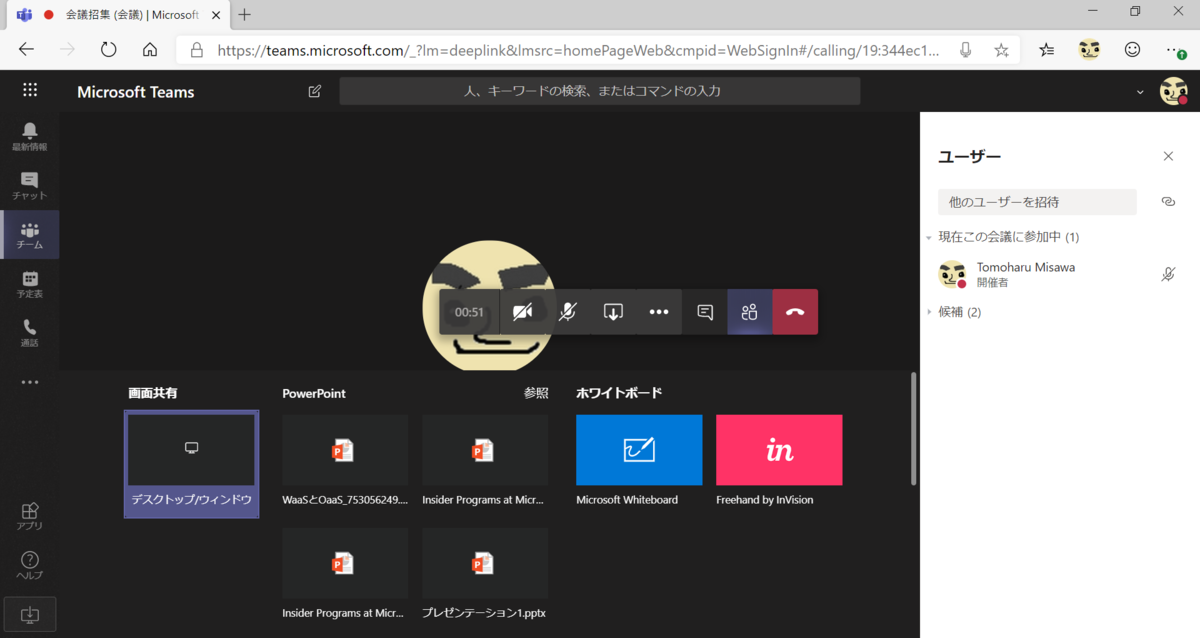
Task: Open more actions ellipsis in call toolbar
Action: tap(658, 312)
